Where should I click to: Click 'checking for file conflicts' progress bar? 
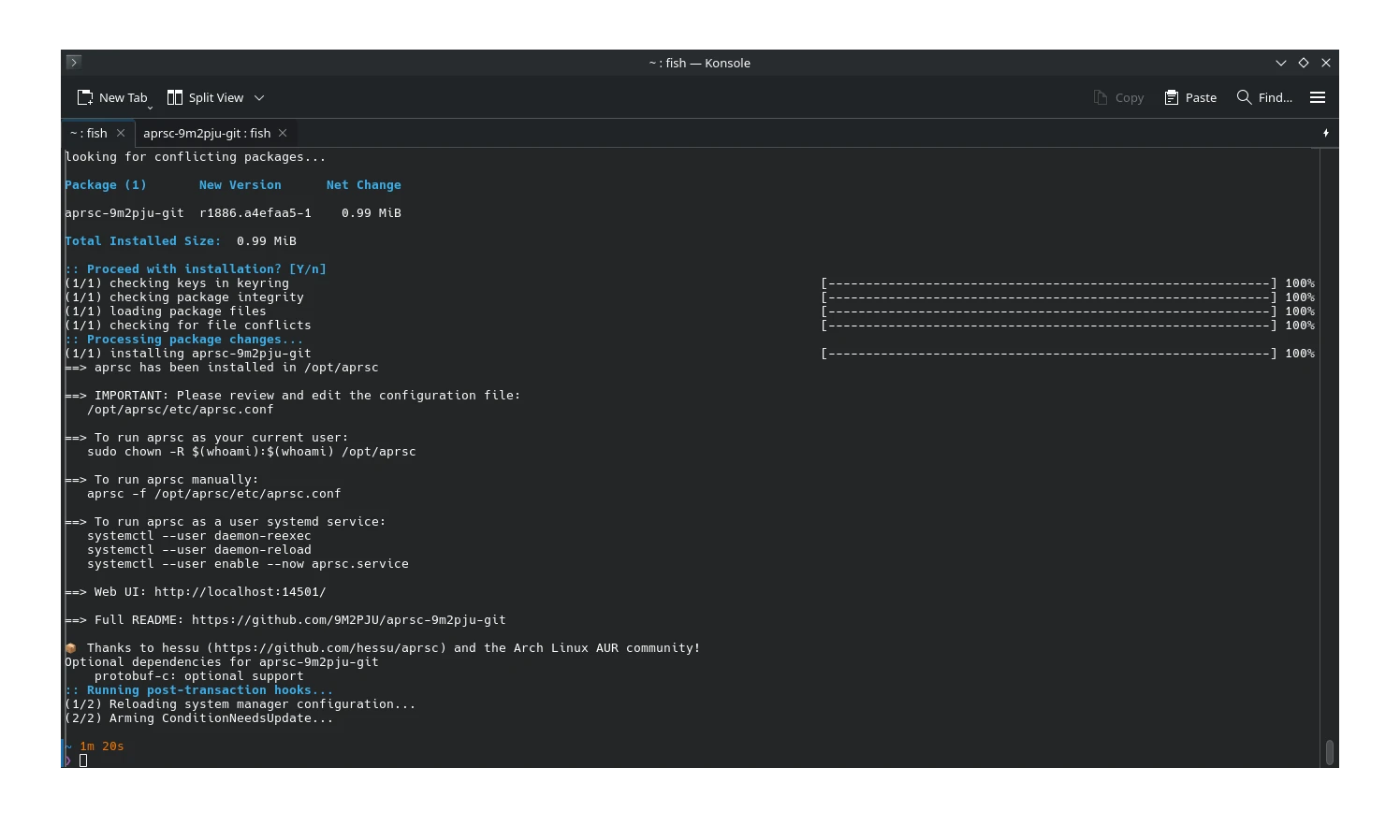1049,326
